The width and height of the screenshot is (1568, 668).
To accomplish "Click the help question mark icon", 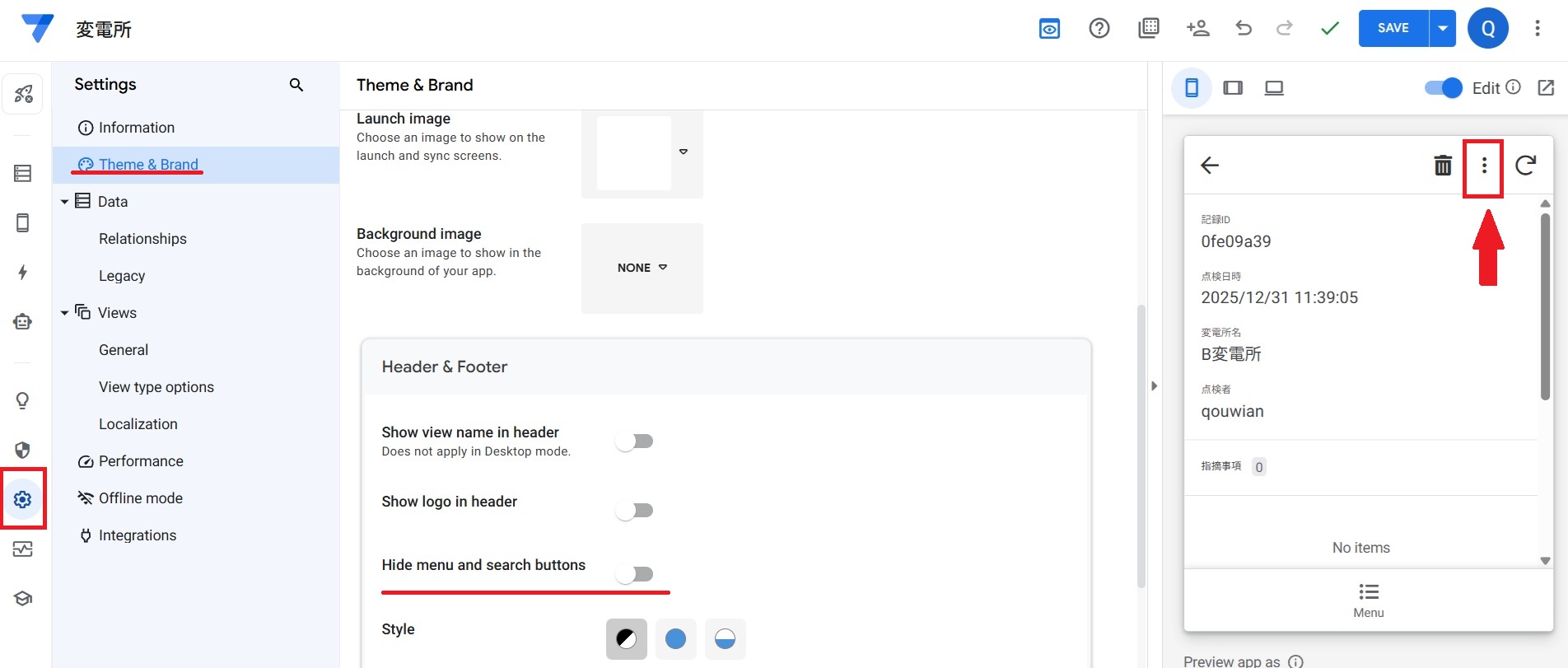I will [x=1099, y=29].
